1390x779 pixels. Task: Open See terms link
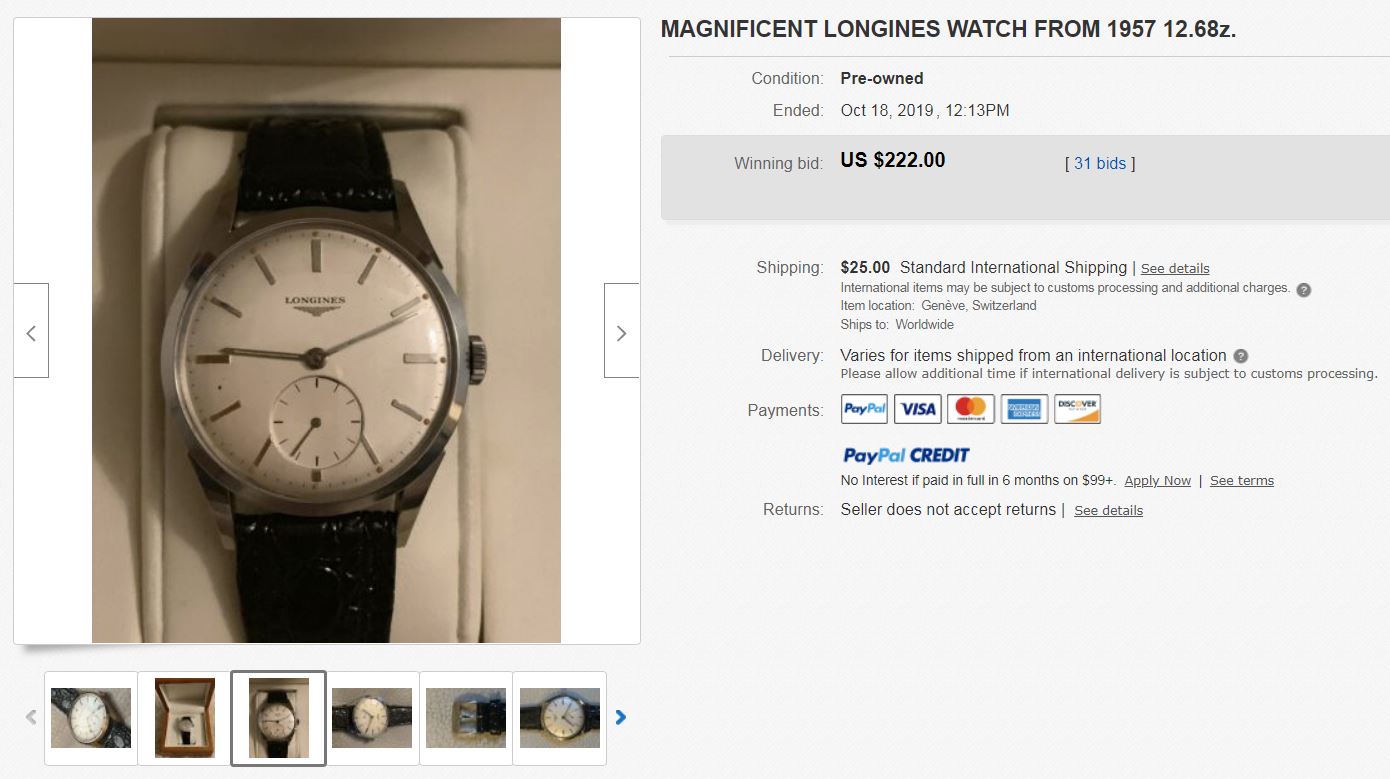coord(1242,480)
